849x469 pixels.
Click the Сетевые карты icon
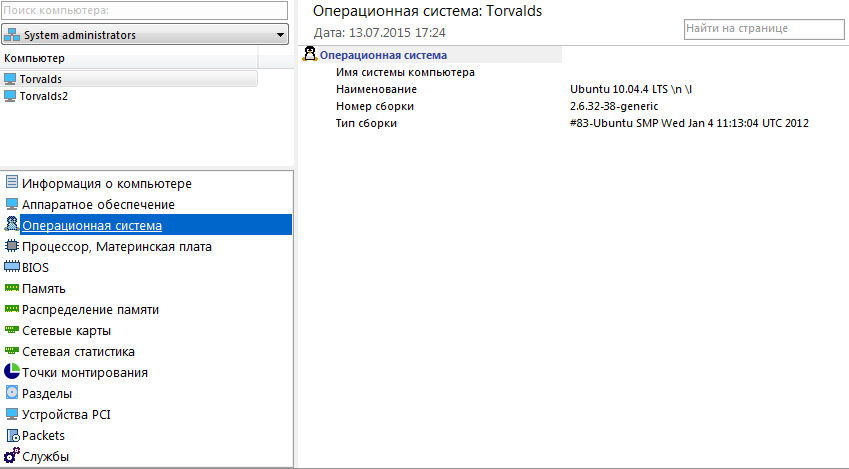pos(12,329)
